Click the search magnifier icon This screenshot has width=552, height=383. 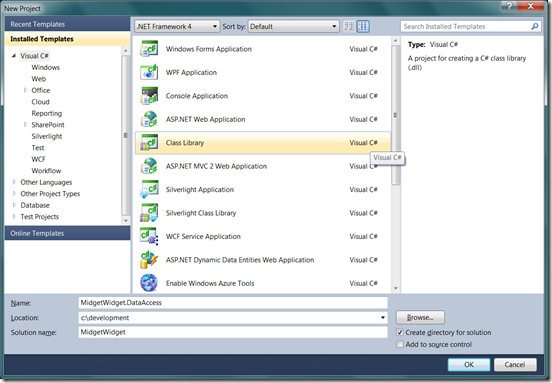coord(535,26)
